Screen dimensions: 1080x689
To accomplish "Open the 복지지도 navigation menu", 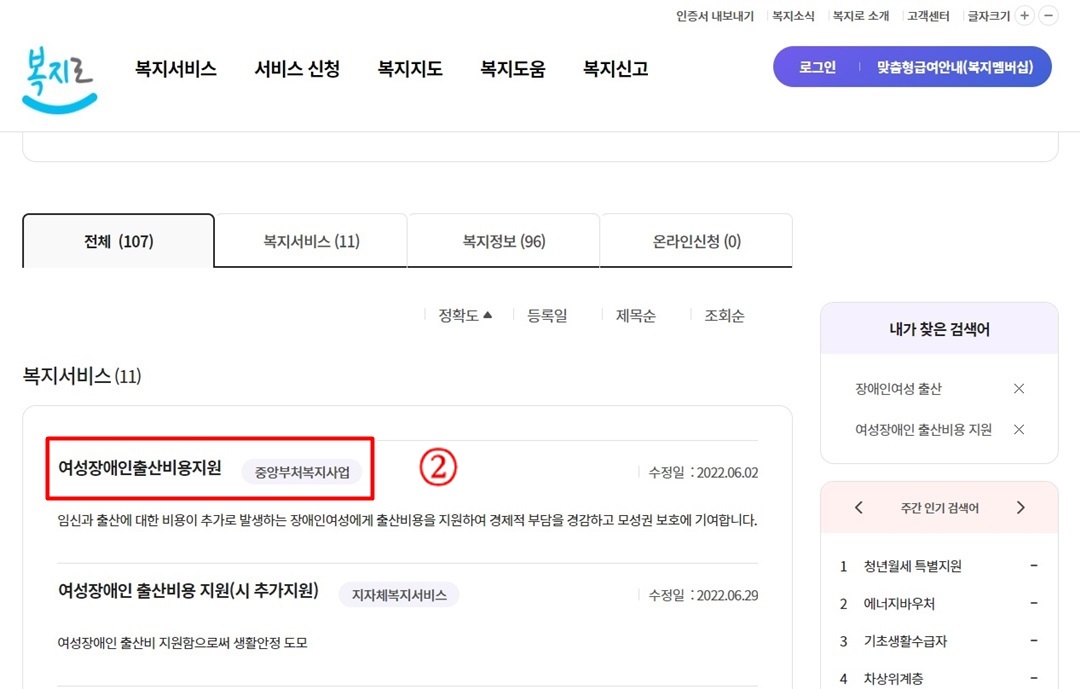I will [409, 69].
